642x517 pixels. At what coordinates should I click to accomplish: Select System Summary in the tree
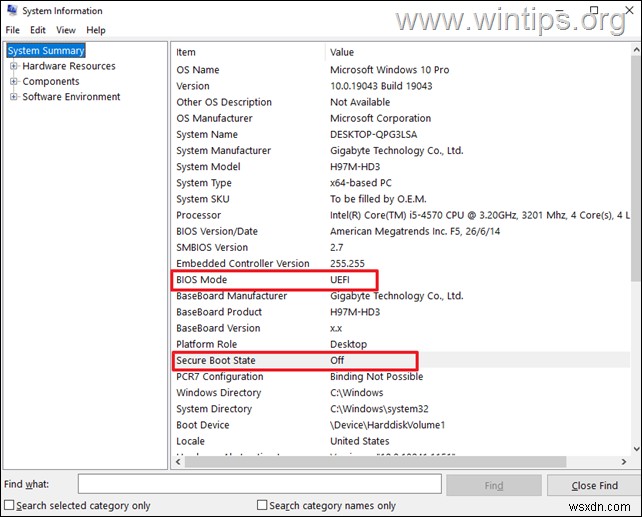tap(46, 50)
